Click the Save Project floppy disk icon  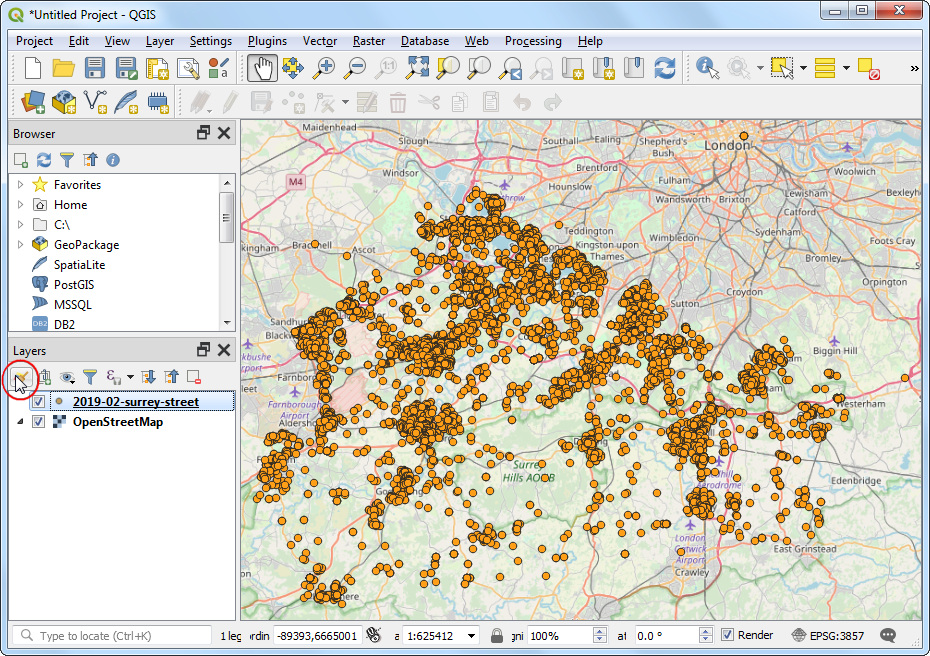click(95, 68)
